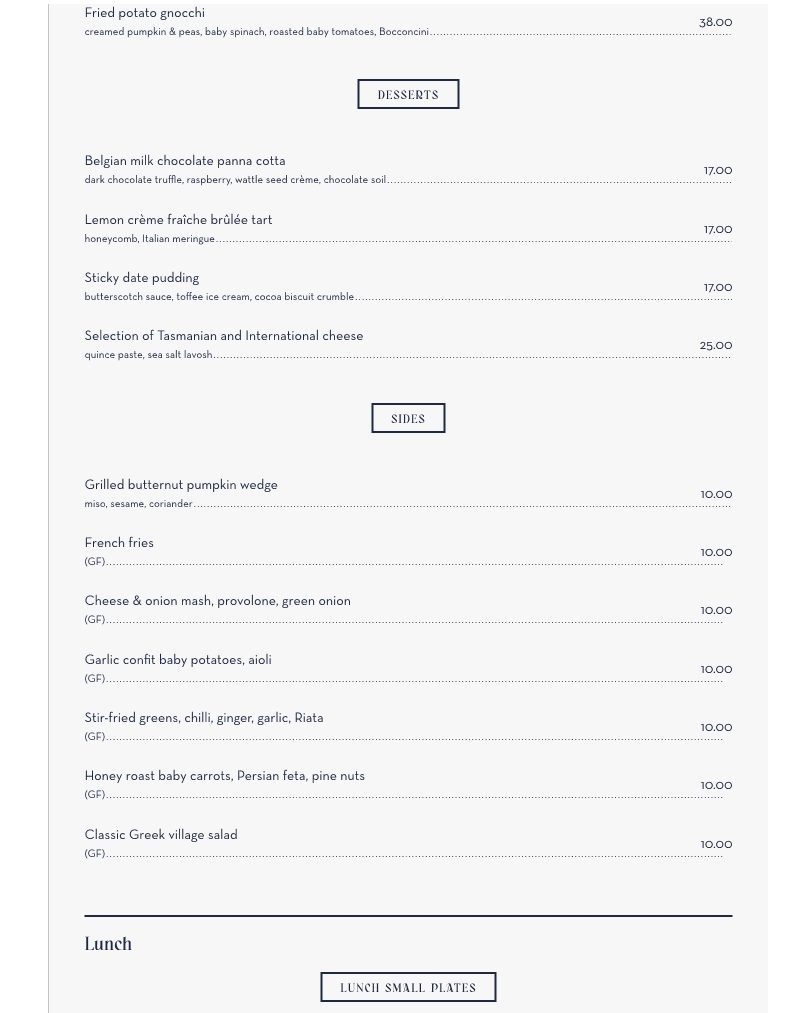Click the DESSERTS section label
Screen dimensions: 791x1013
point(408,95)
